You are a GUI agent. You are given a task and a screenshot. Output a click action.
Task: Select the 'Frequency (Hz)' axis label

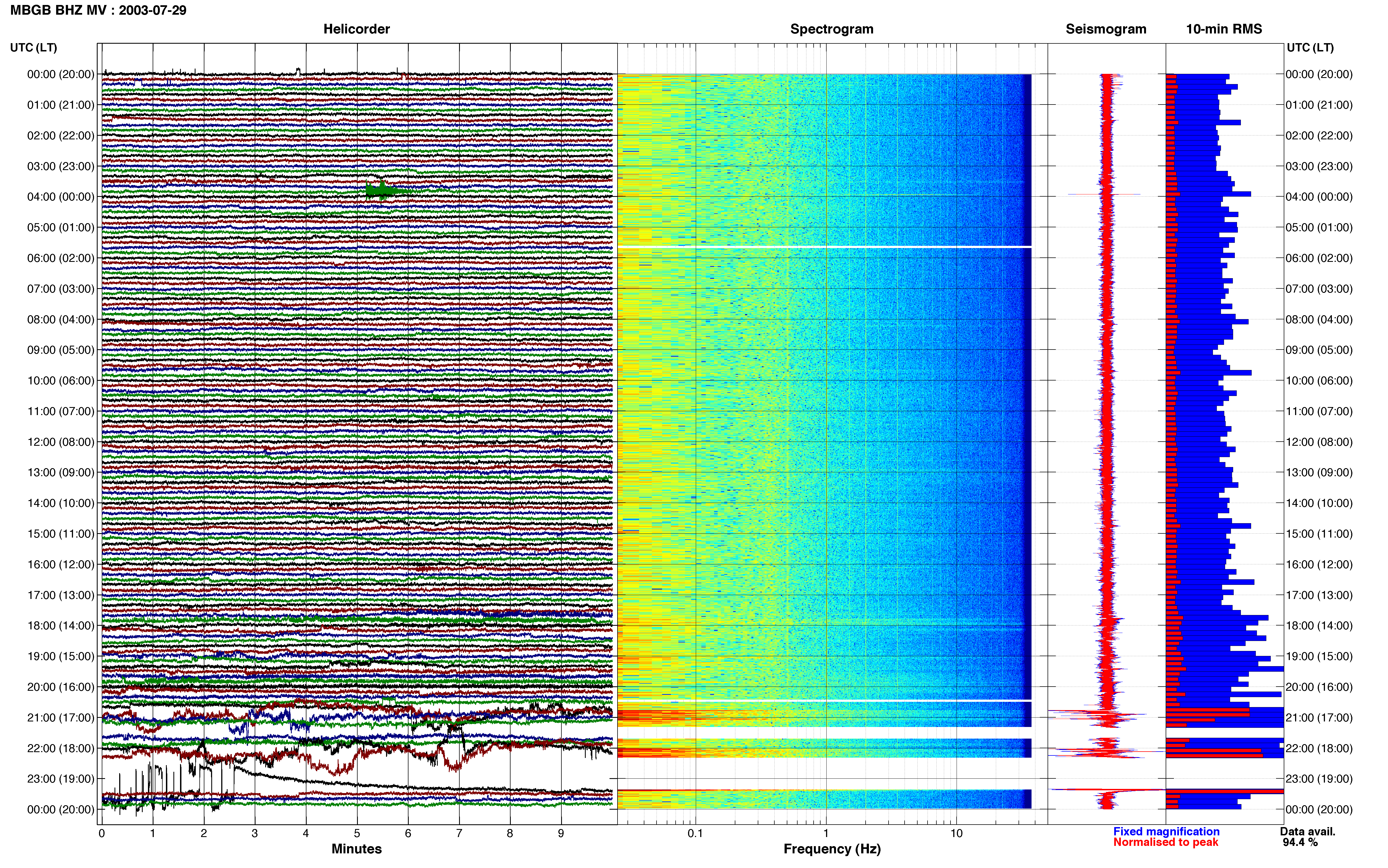coord(832,849)
